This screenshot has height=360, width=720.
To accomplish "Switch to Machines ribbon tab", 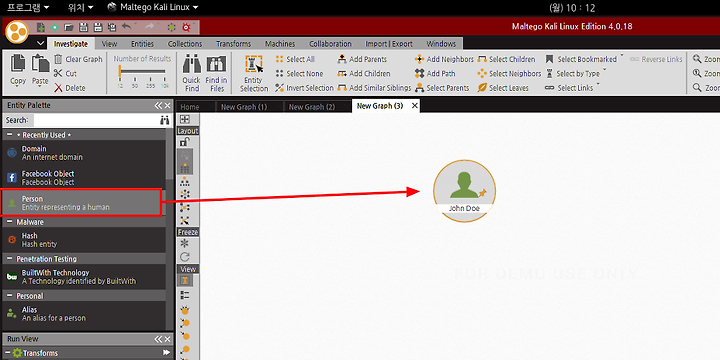I will click(x=280, y=44).
